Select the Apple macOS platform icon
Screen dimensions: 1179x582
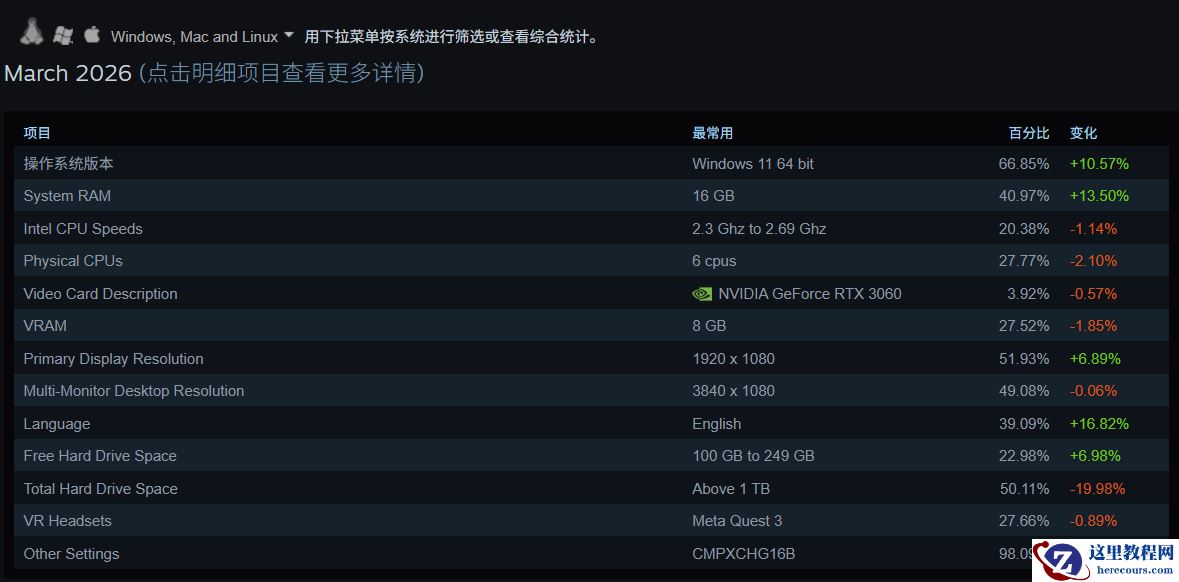91,33
